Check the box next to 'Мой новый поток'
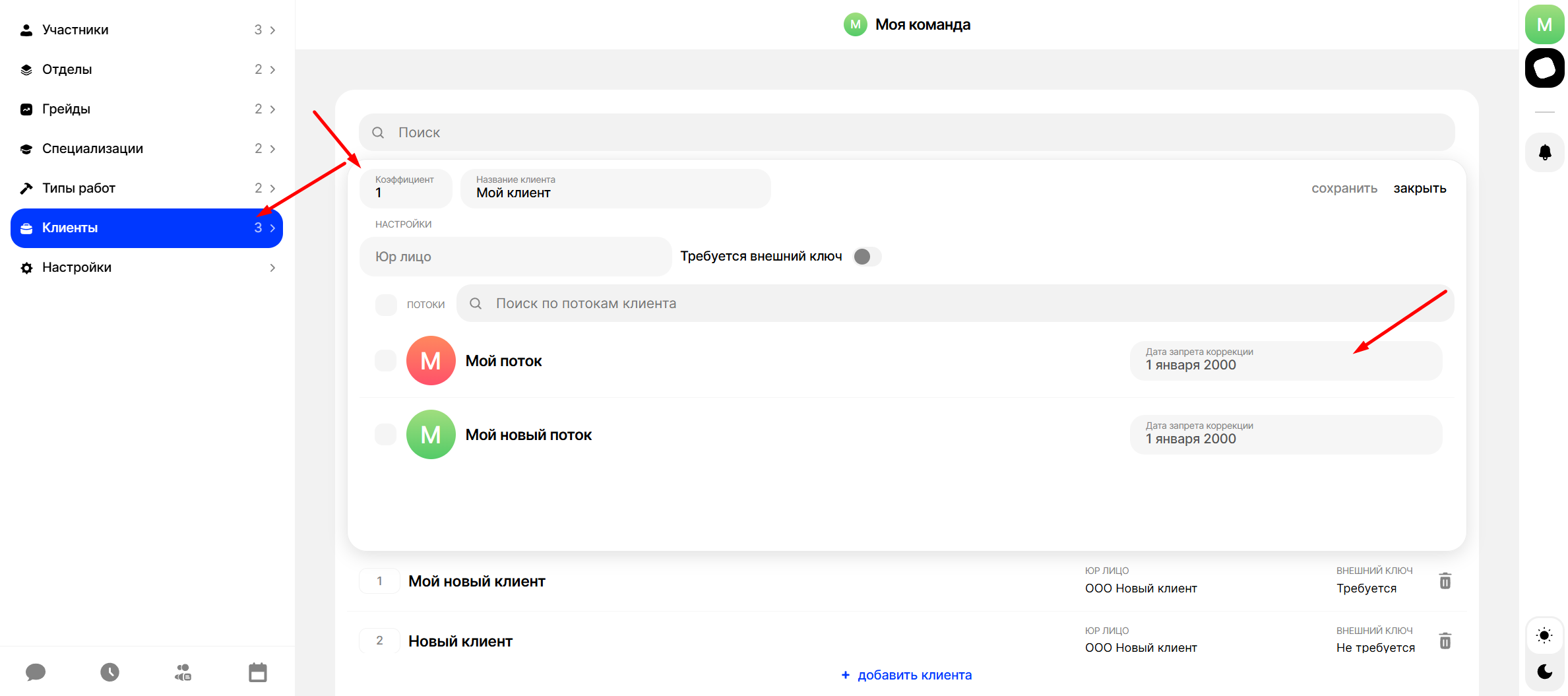 coord(385,435)
